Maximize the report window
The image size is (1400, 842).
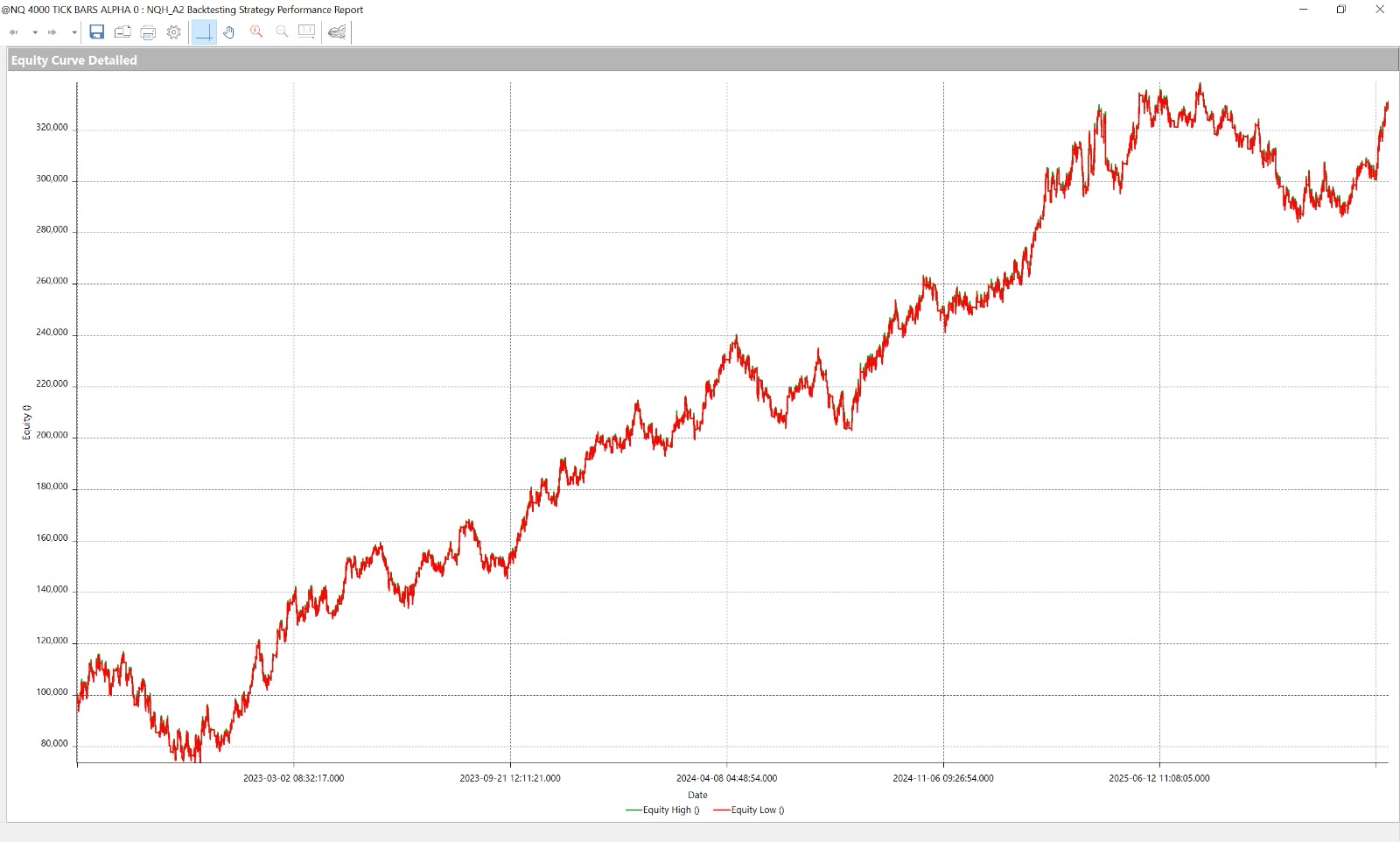click(x=1341, y=10)
